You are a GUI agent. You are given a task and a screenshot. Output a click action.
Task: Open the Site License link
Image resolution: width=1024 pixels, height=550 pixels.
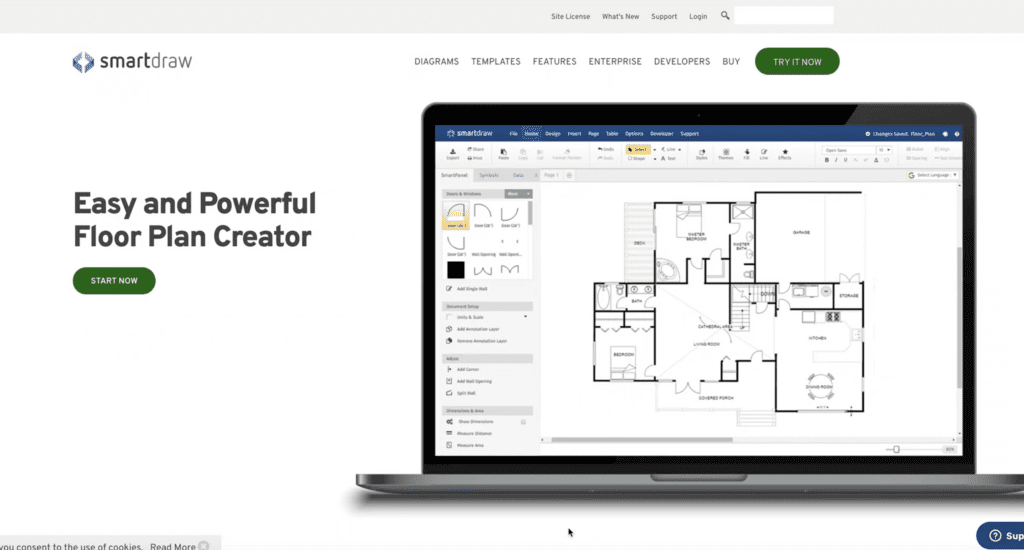tap(570, 16)
